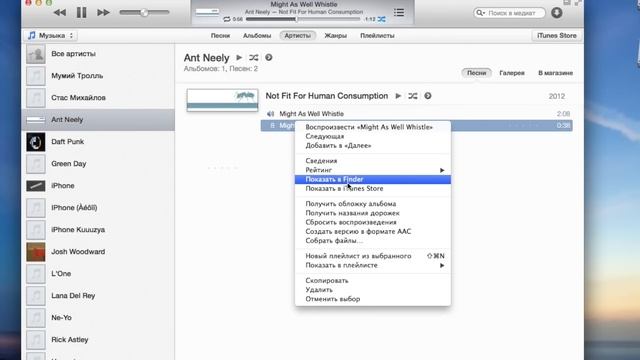The image size is (640, 360).
Task: Choose Собрать файлы... menu item
Action: tap(373, 241)
